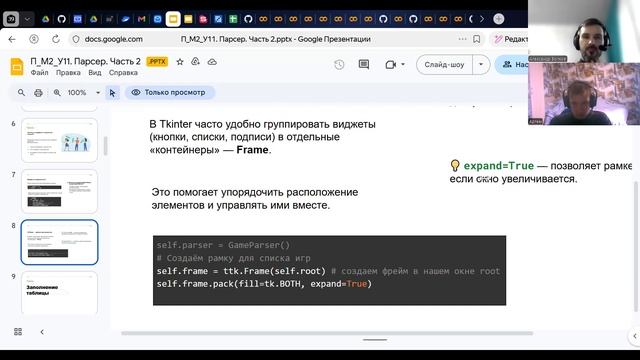Collapse the filmstrip with left chevron
Image resolution: width=640 pixels, height=360 pixels.
pyautogui.click(x=42, y=332)
